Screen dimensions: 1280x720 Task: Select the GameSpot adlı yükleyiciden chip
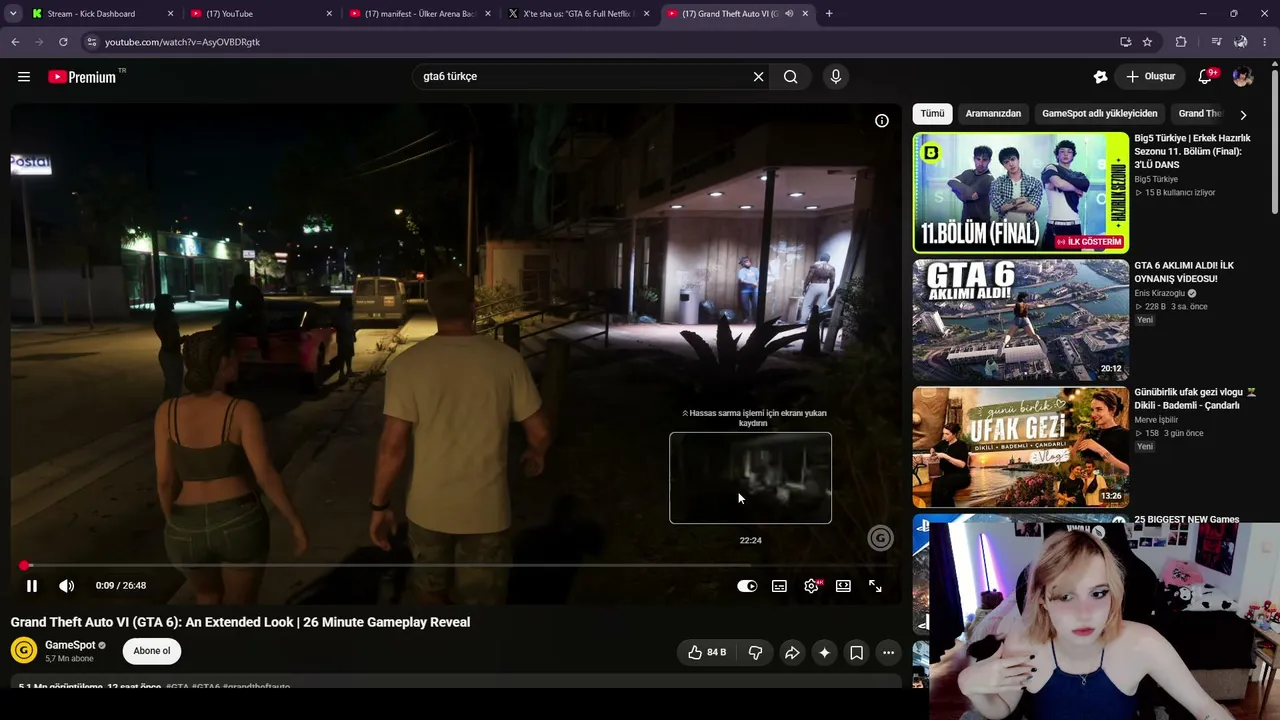pos(1100,114)
